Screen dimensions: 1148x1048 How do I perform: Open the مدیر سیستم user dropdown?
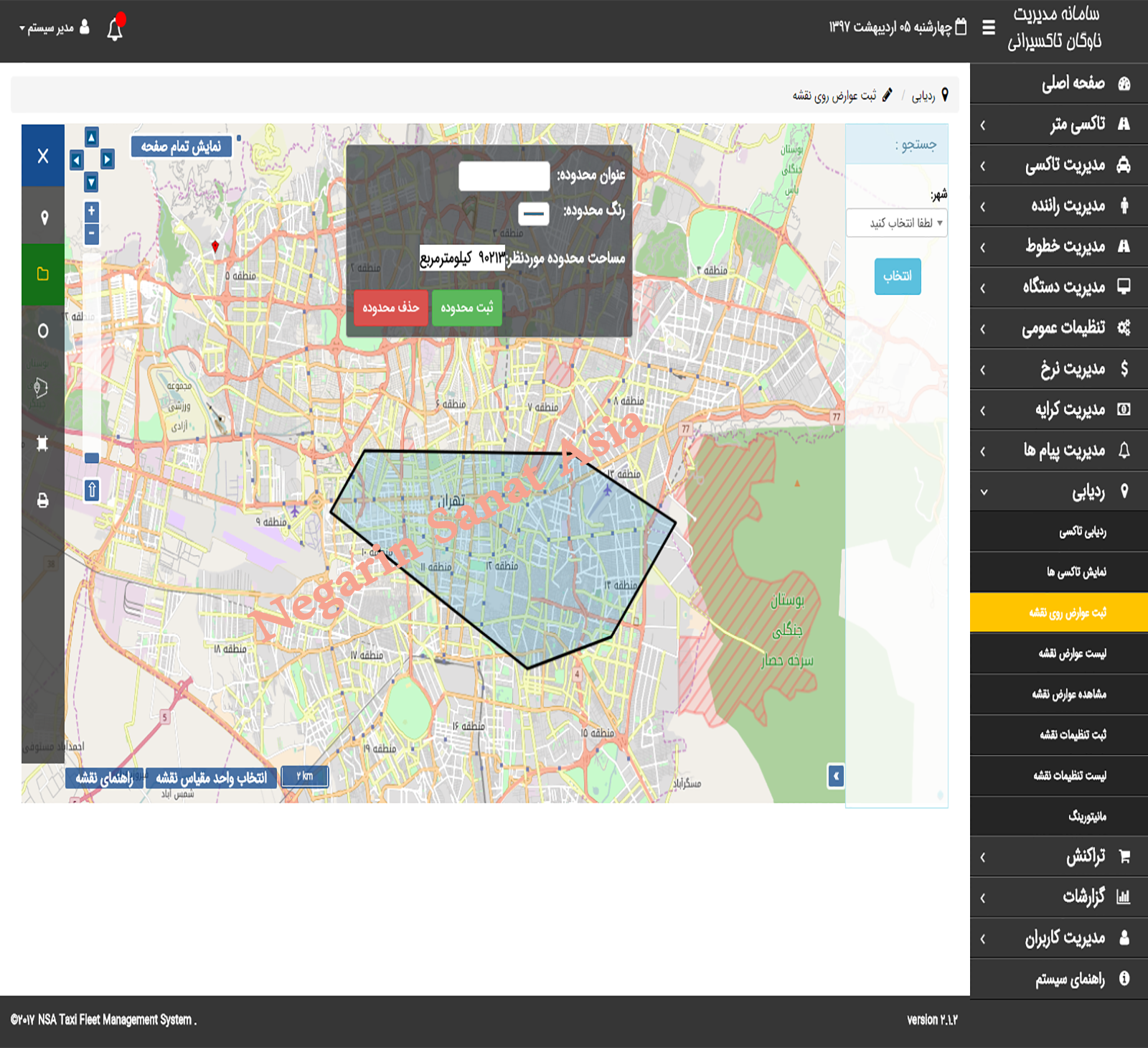click(55, 28)
